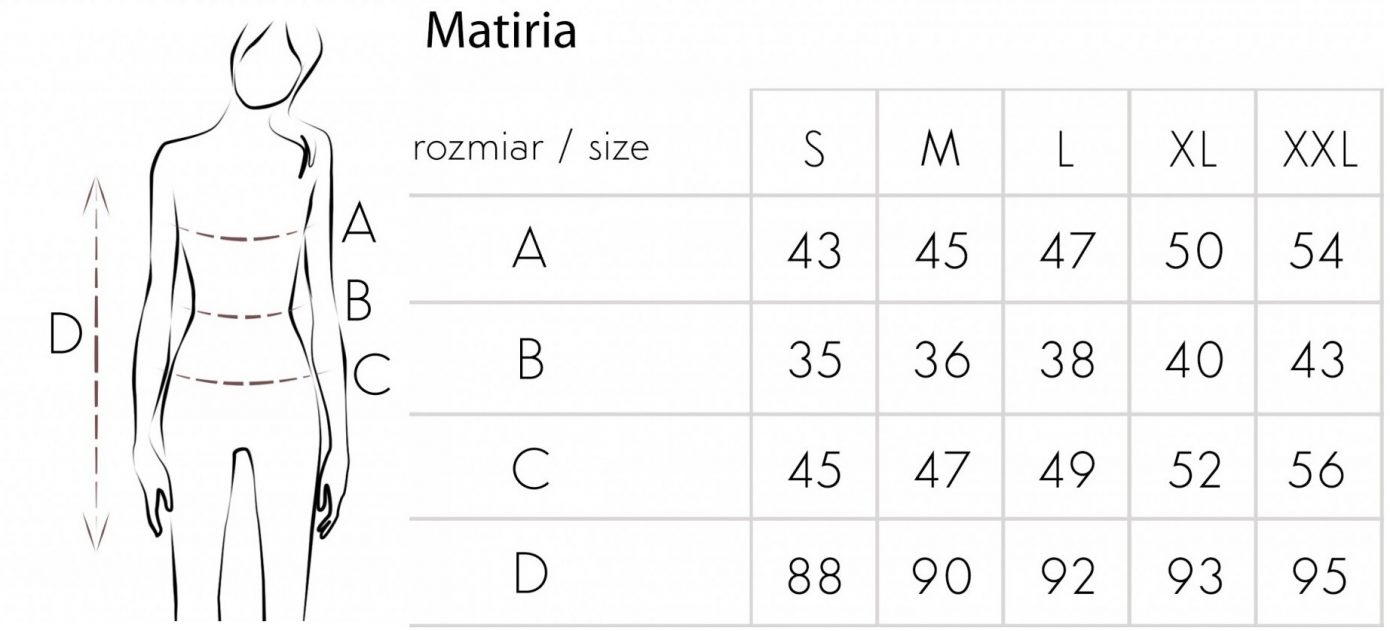Select the L size column header
The width and height of the screenshot is (1390, 631).
[1065, 151]
